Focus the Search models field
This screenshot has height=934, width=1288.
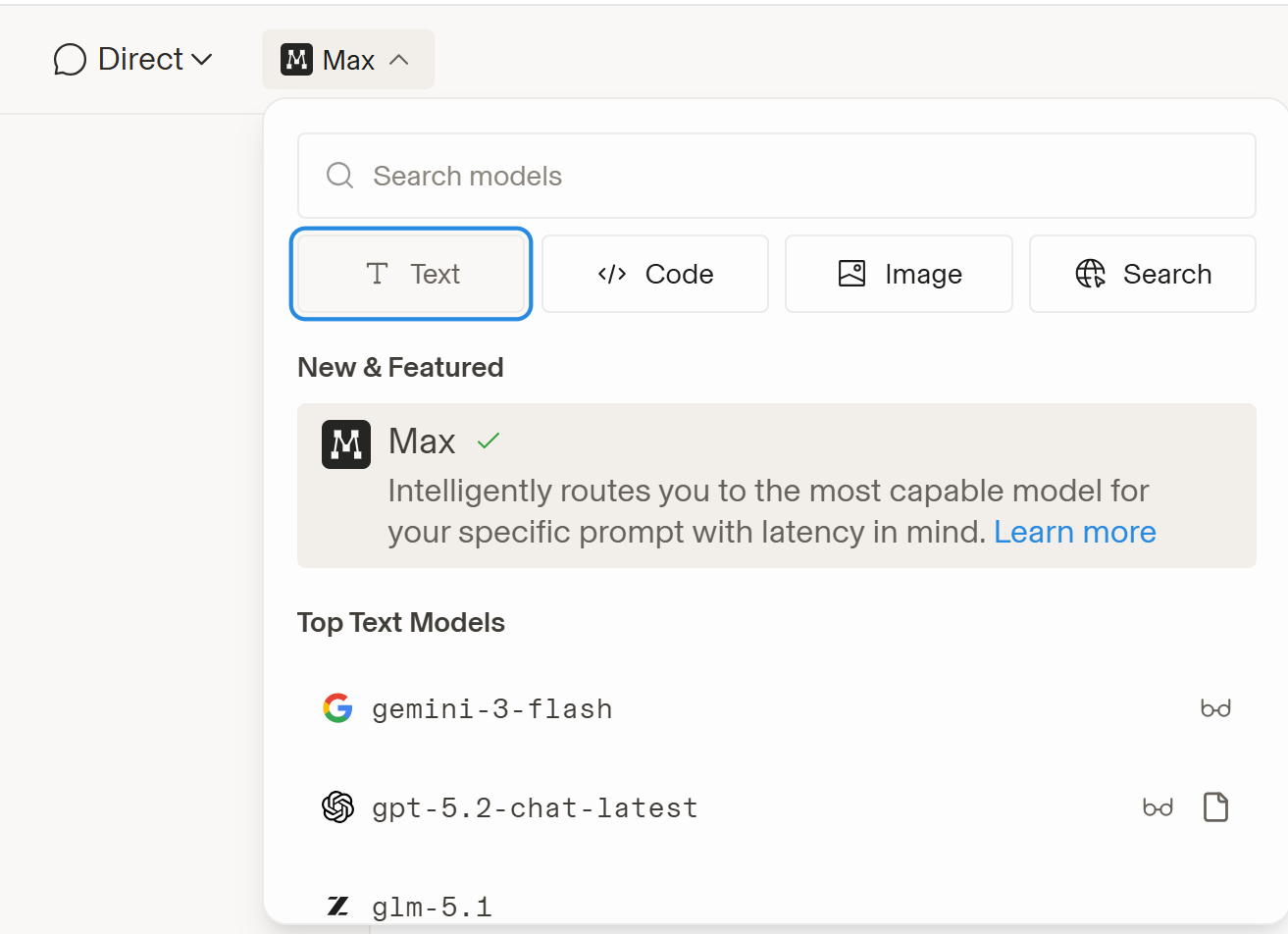click(x=776, y=176)
